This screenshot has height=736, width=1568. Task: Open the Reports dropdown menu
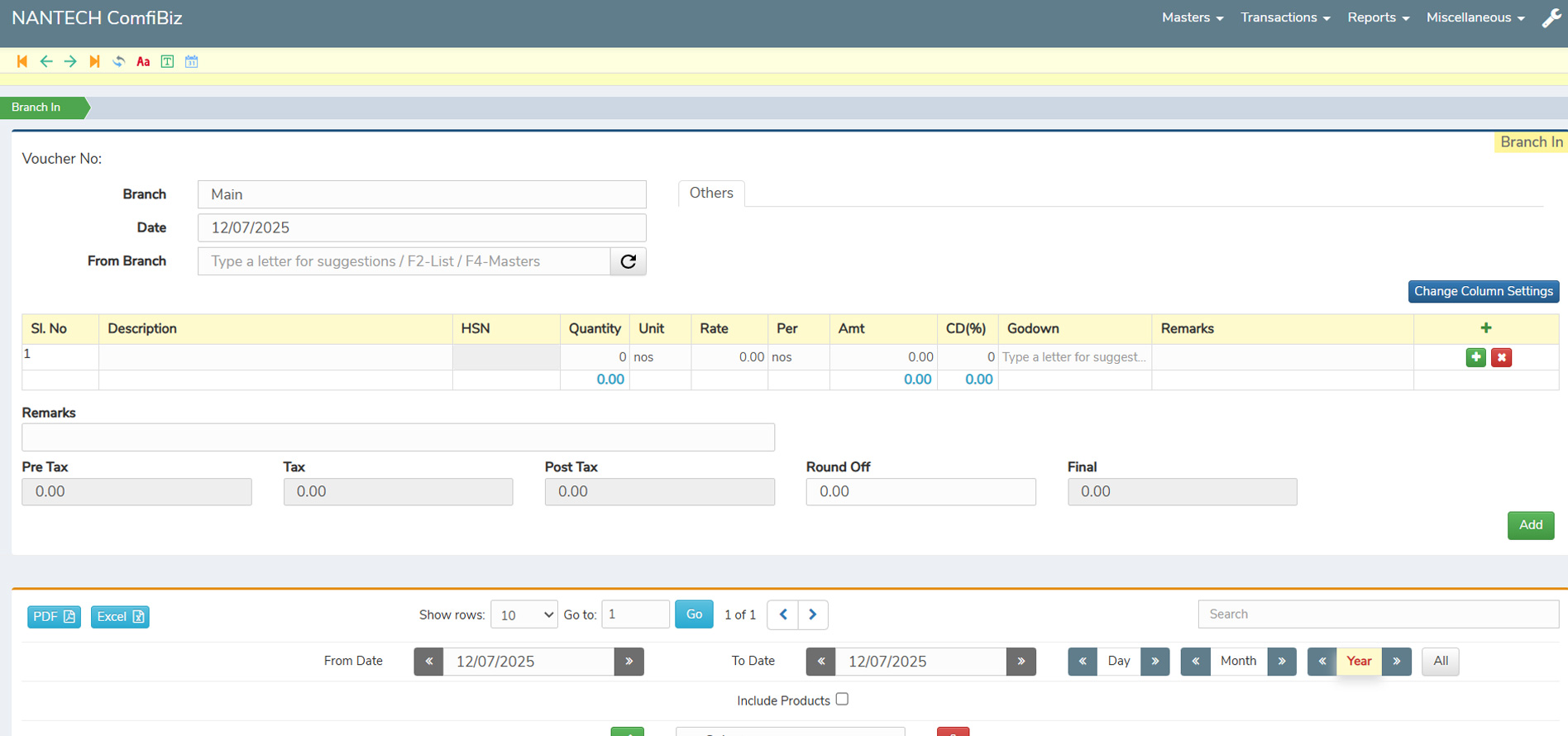tap(1378, 17)
